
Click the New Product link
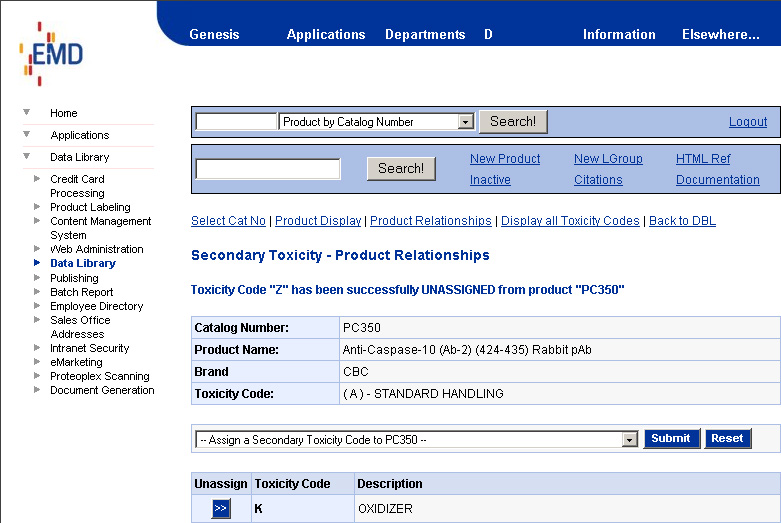[x=505, y=159]
